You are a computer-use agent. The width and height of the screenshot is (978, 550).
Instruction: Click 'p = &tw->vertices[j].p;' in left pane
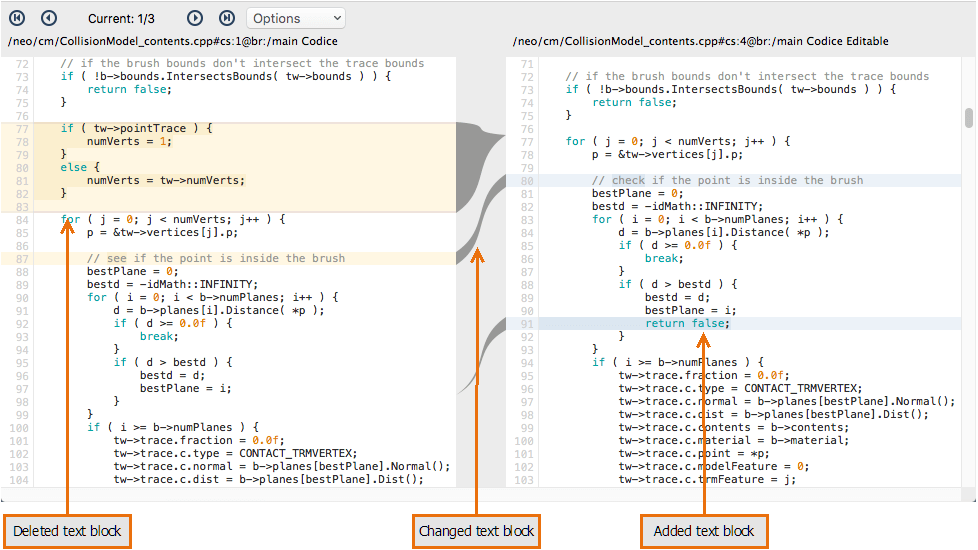coord(162,232)
